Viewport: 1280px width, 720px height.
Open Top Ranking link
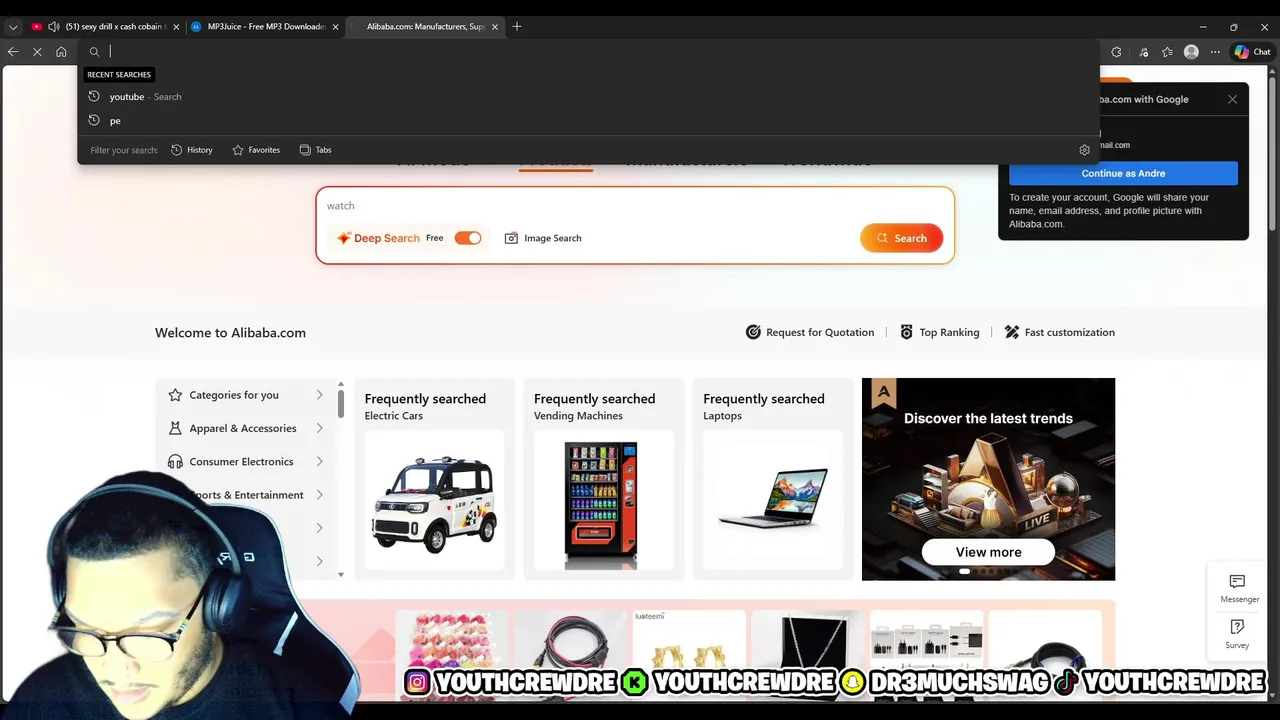[x=939, y=332]
